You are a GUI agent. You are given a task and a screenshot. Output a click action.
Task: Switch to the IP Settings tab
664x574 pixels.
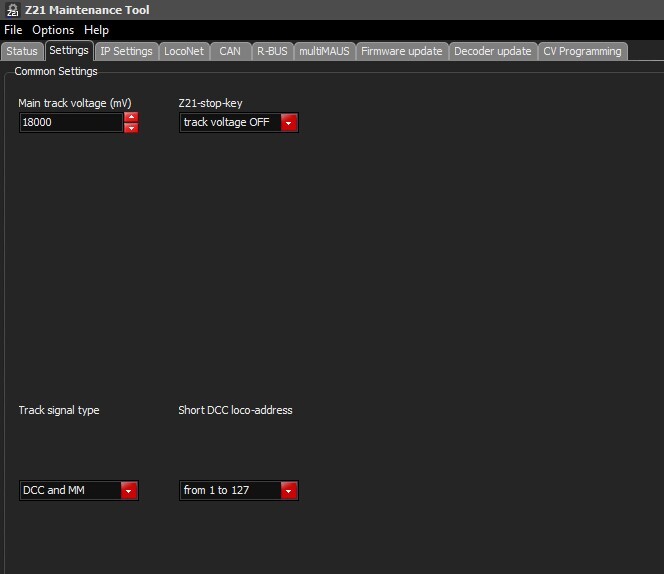tap(126, 51)
